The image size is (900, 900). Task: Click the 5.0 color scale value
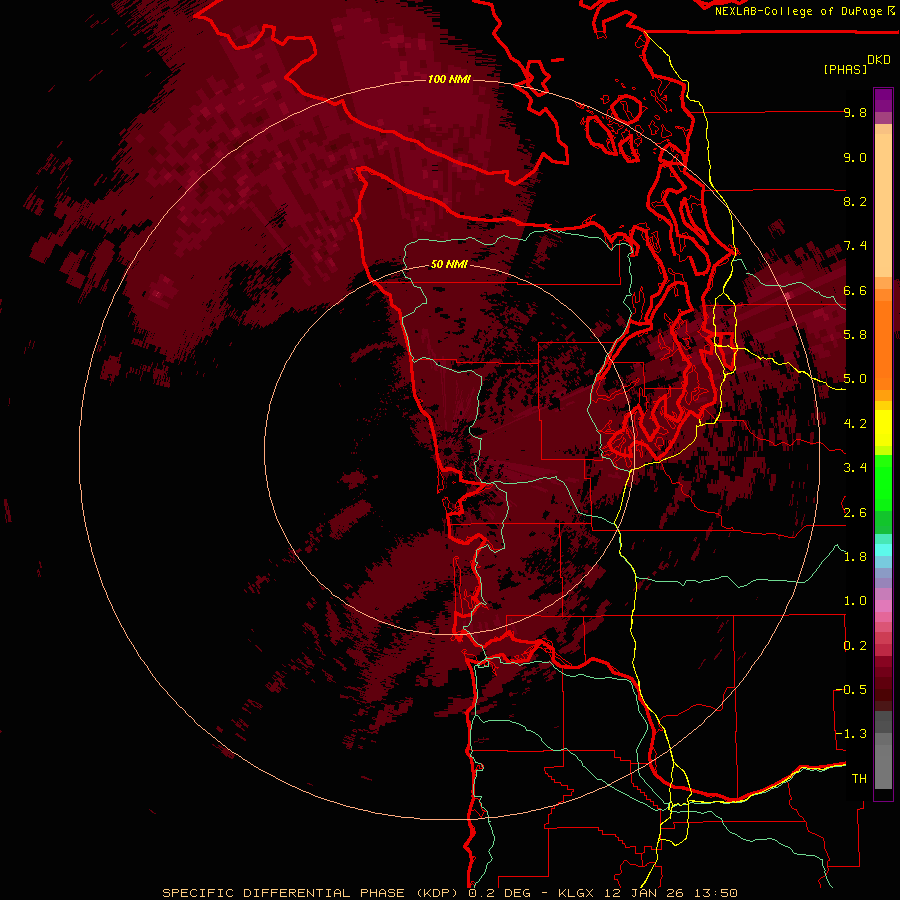coord(855,379)
